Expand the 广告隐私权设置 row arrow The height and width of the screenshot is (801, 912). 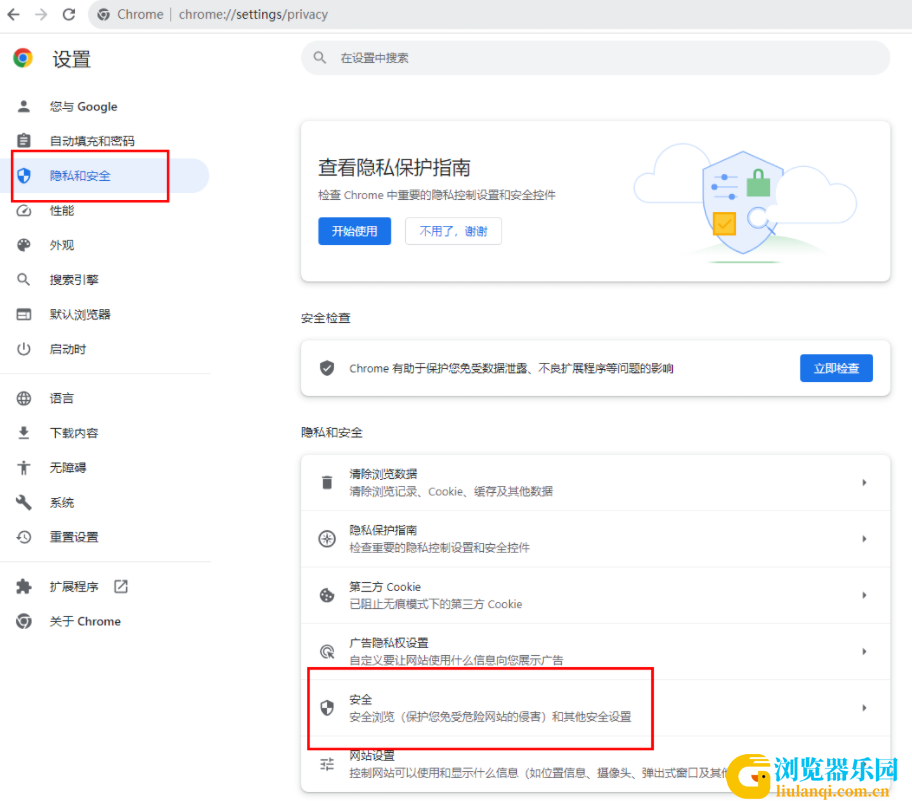pos(864,652)
